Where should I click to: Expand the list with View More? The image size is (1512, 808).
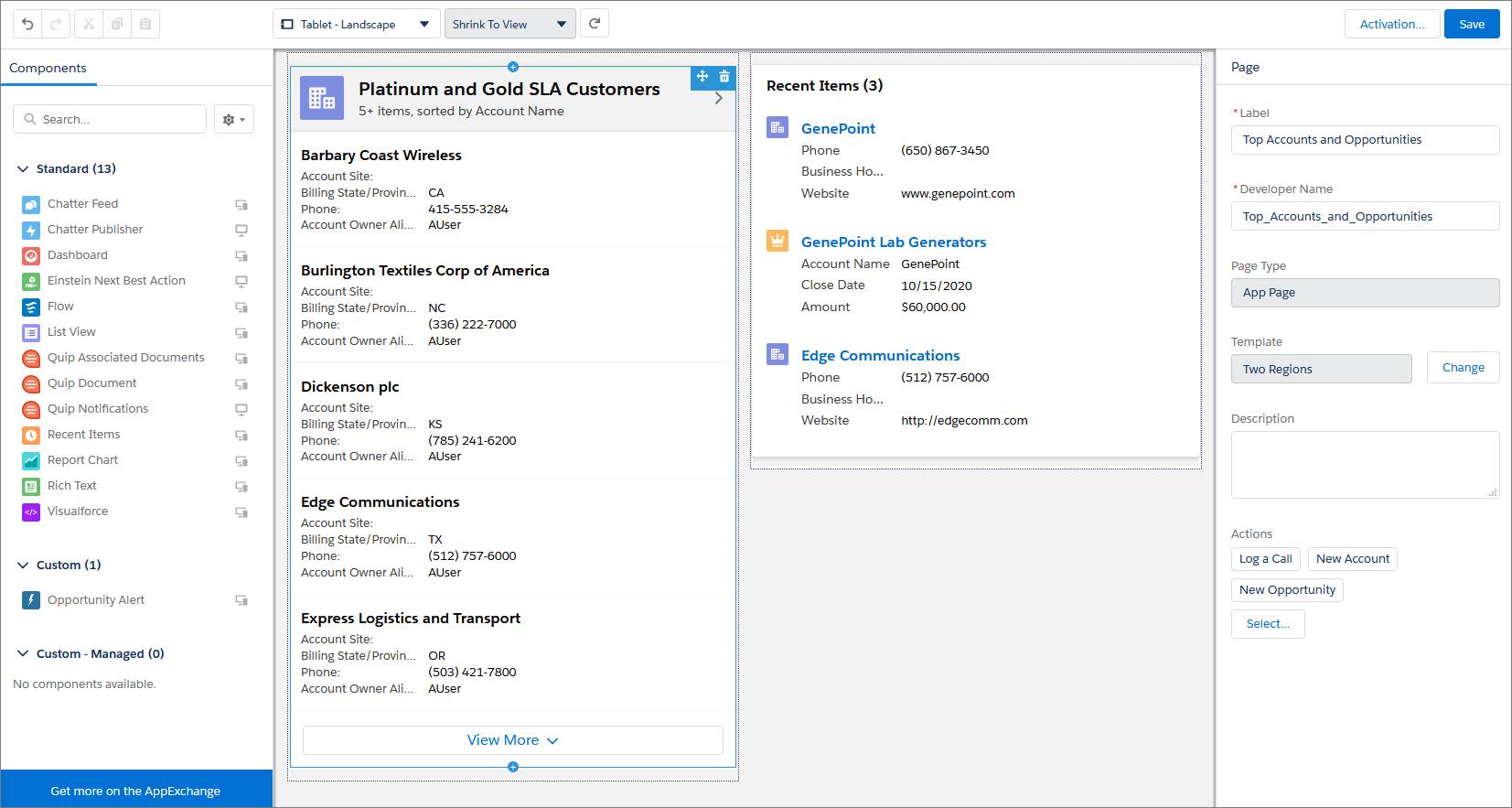(513, 740)
